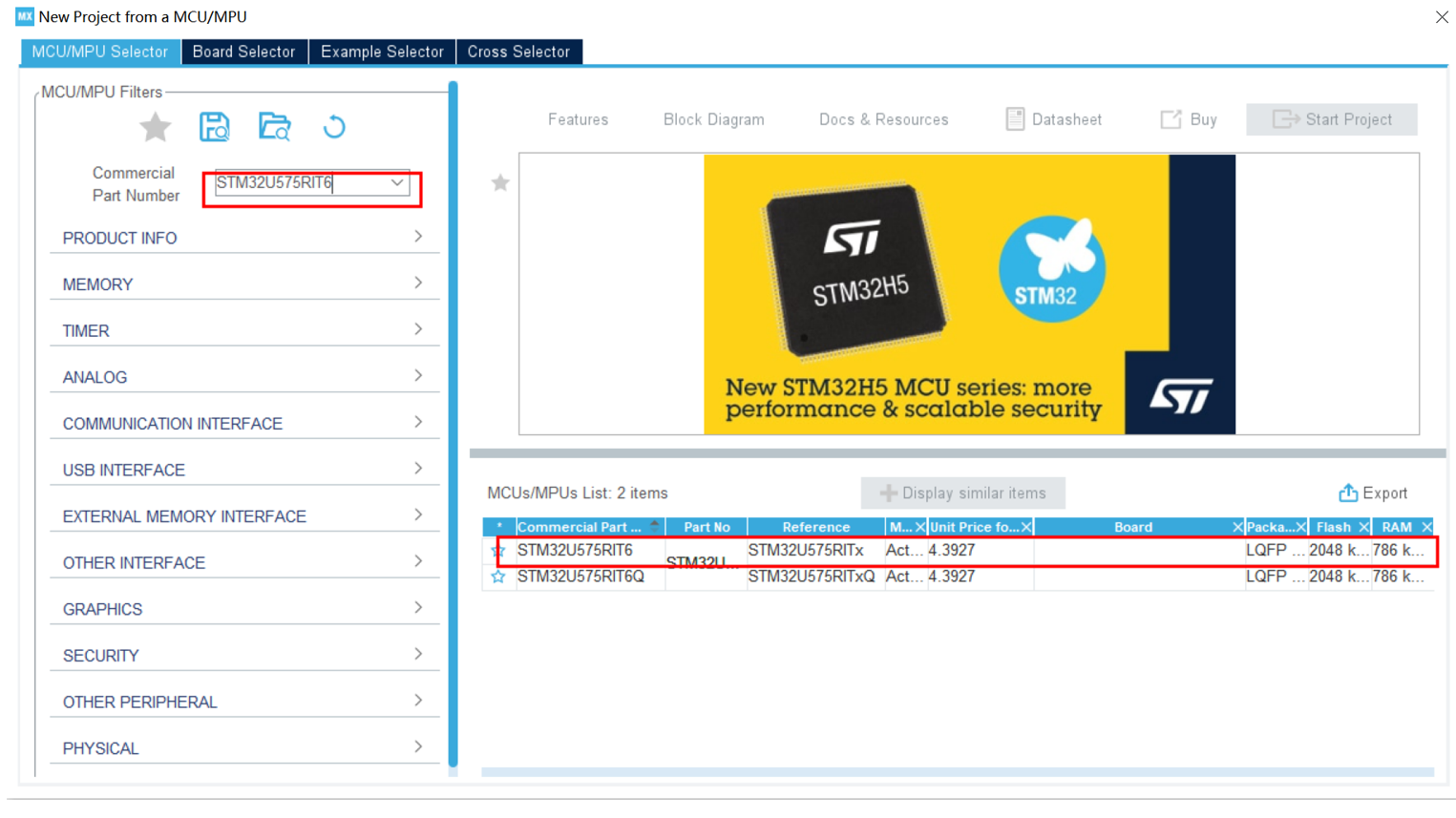Open Docs & Resources view
Image resolution: width=1456 pixels, height=818 pixels.
tap(884, 119)
